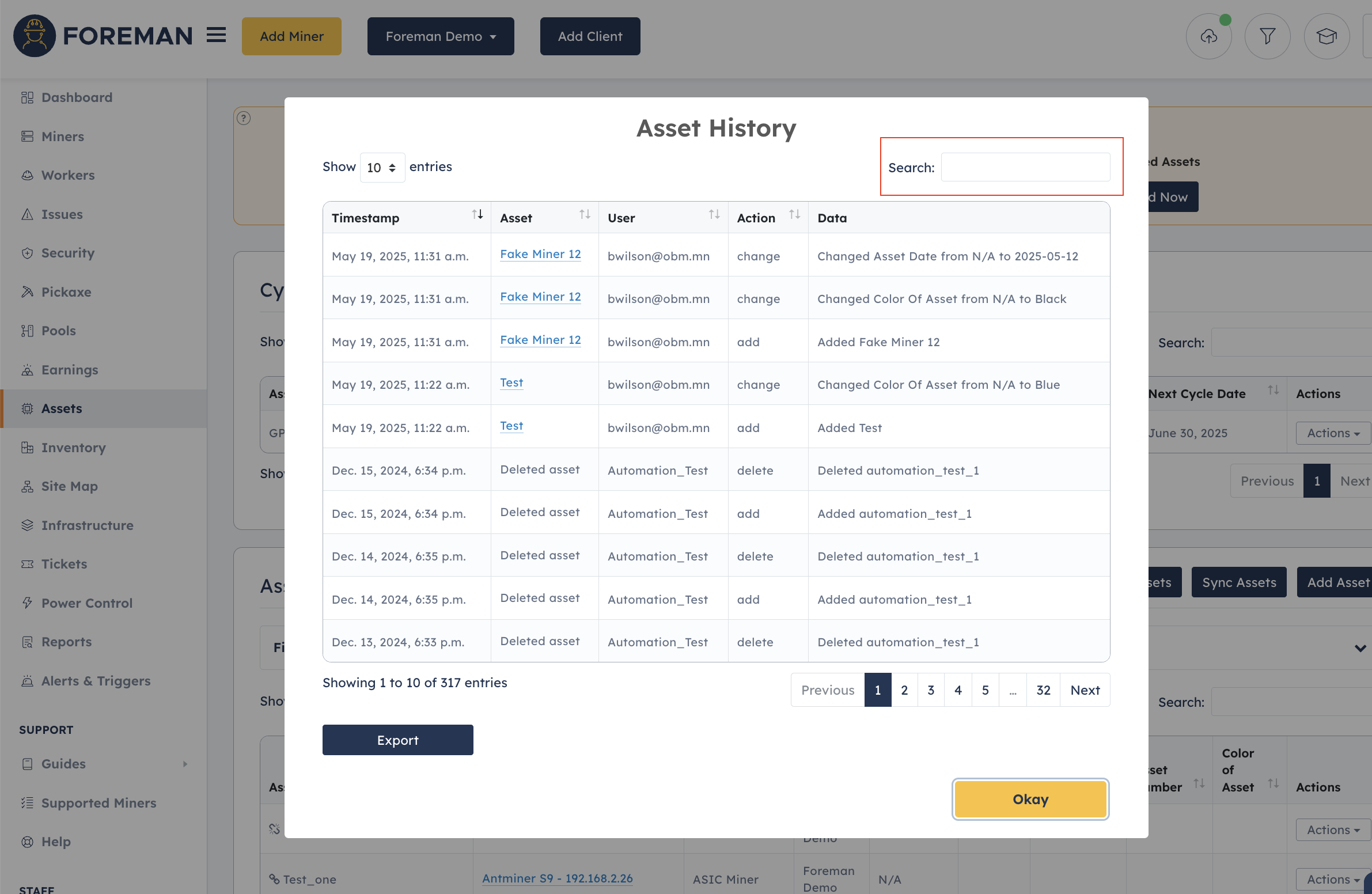Export the asset history data
Image resolution: width=1372 pixels, height=894 pixels.
[x=397, y=740]
